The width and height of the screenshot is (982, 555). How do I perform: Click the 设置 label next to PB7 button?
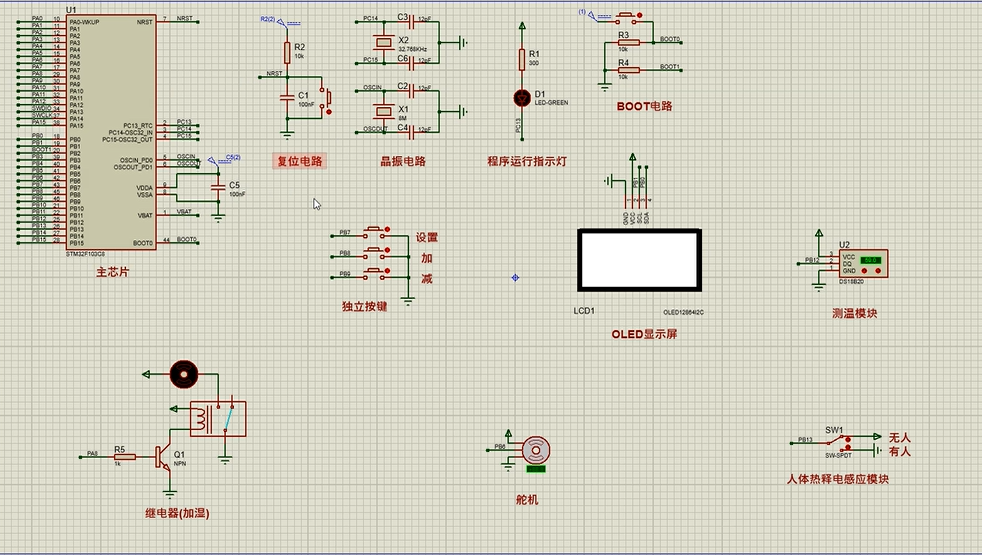426,237
